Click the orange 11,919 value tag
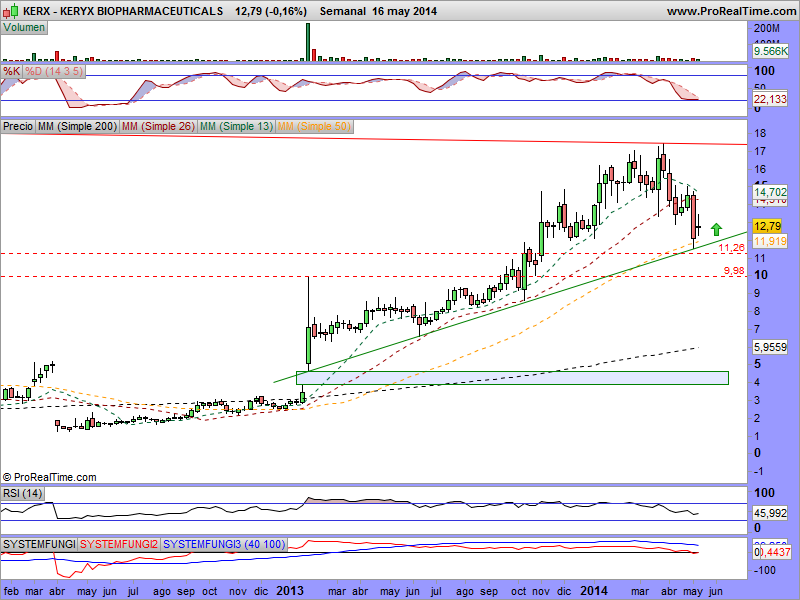Screen dimensions: 800x600 (770, 241)
